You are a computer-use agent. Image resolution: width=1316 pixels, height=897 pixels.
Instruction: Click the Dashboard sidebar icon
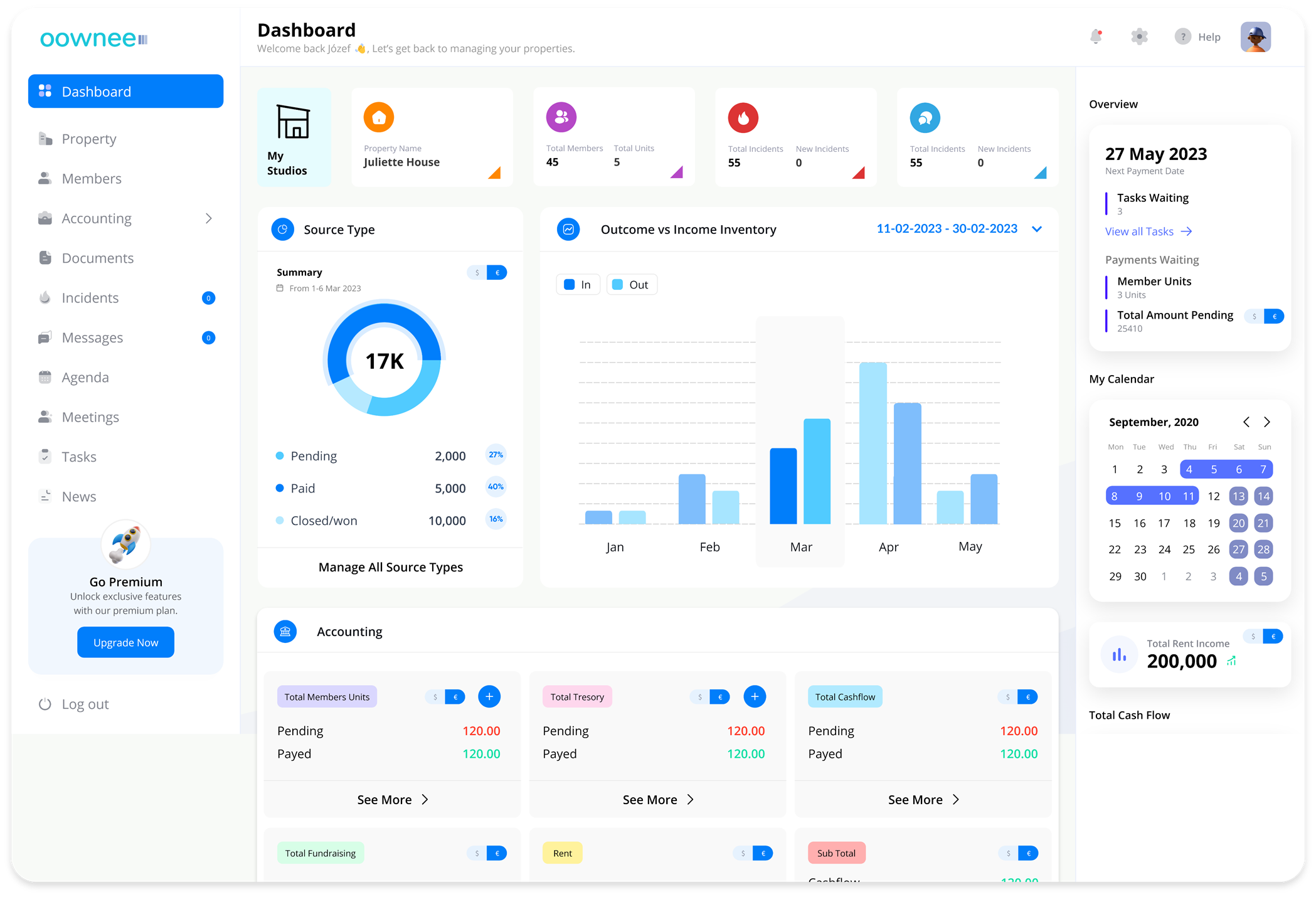[46, 93]
